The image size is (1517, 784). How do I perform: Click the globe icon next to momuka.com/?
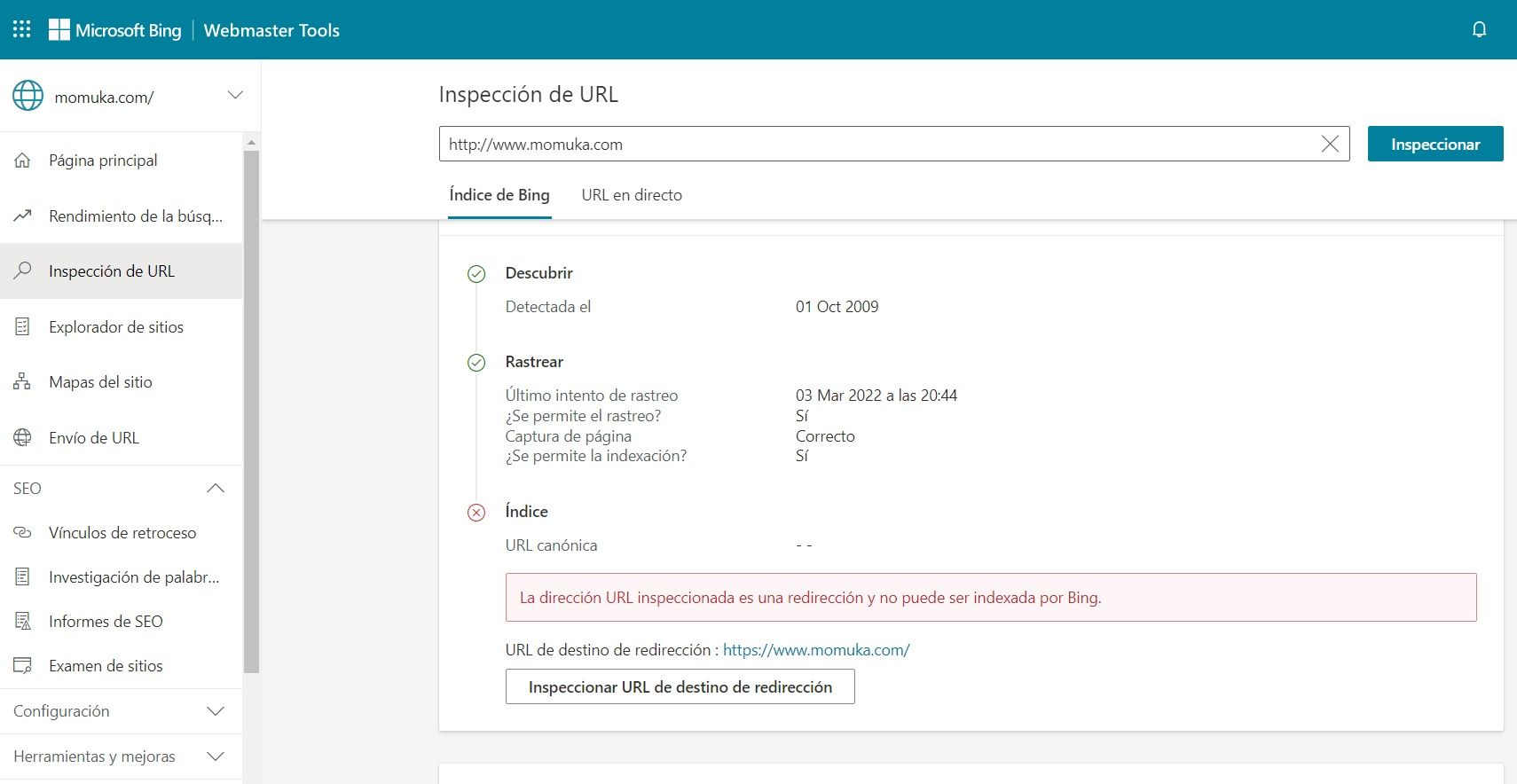(28, 96)
